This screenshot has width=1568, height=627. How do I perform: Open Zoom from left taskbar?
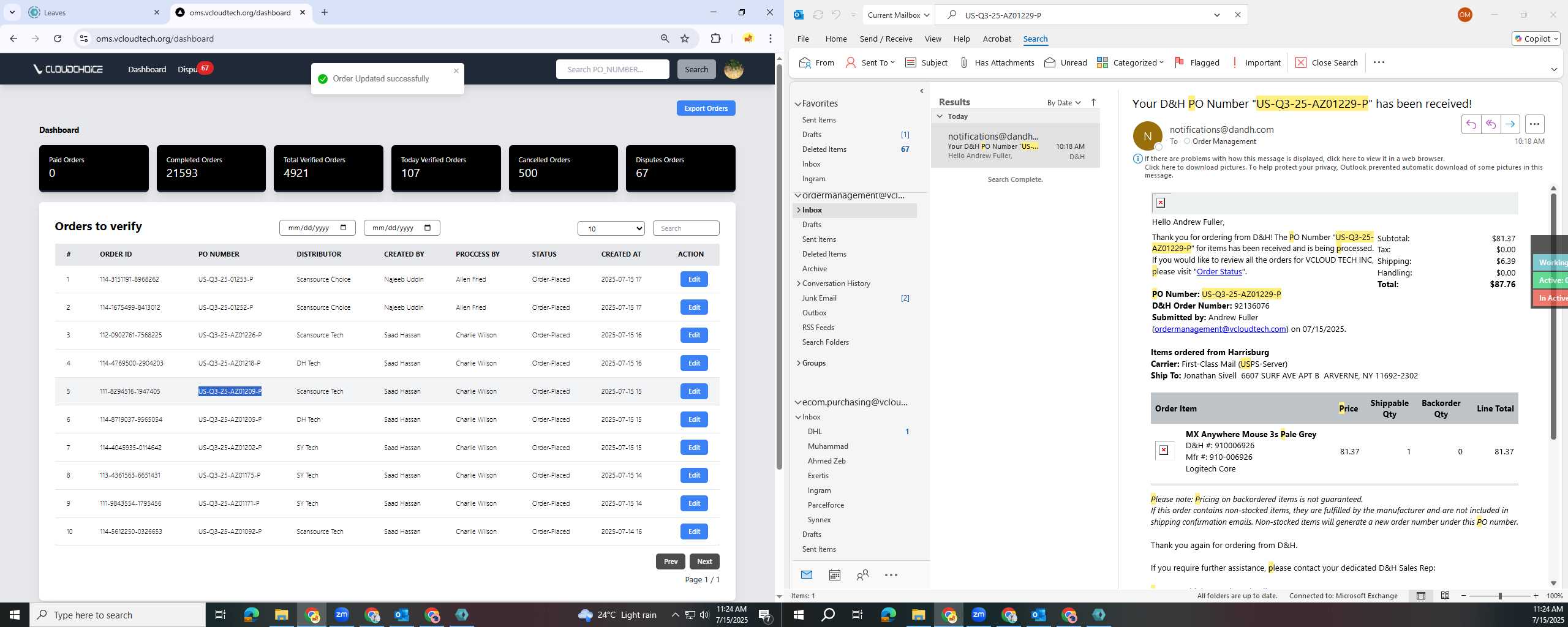342,615
